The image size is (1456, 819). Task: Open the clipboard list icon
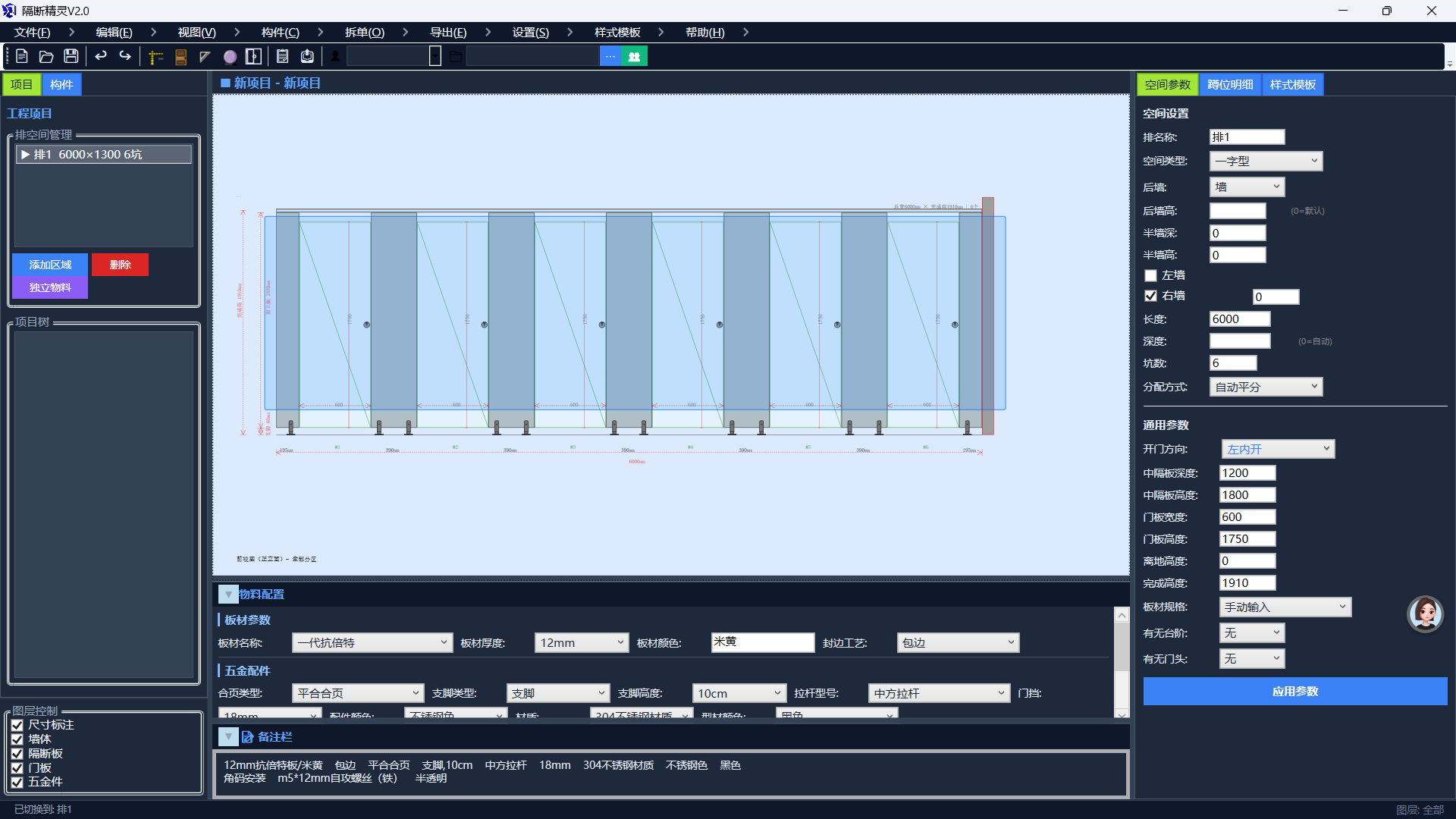coord(283,57)
